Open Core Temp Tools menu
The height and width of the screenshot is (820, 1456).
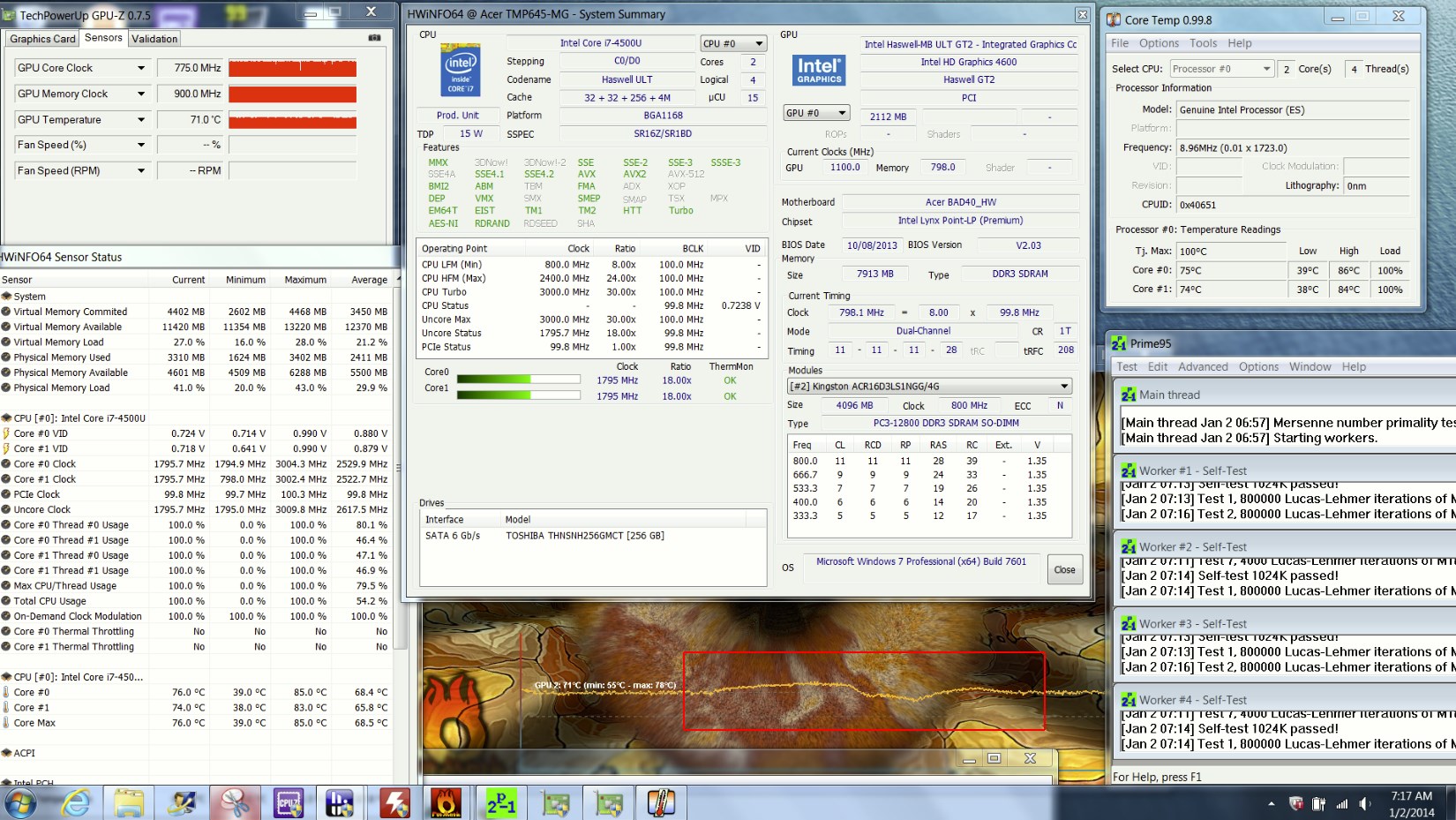1203,43
